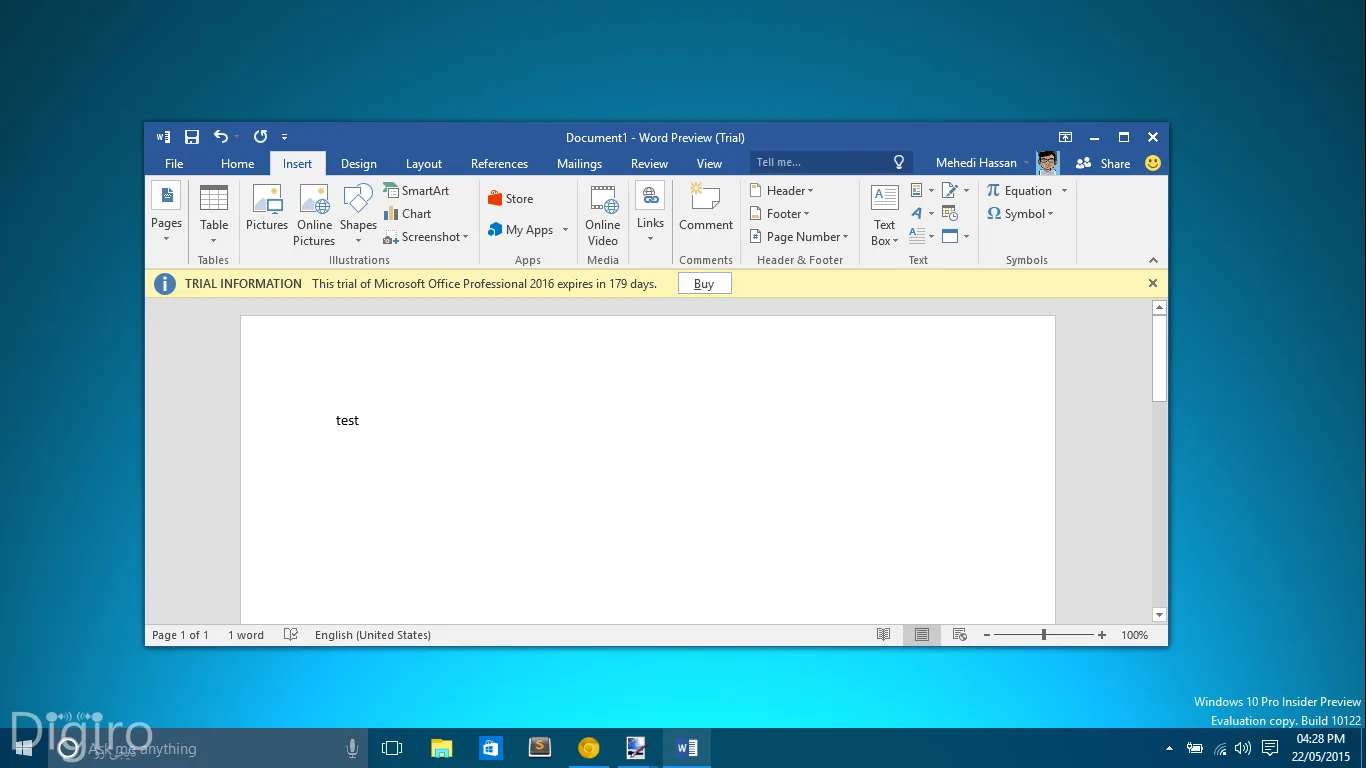Viewport: 1366px width, 768px height.
Task: Click the smiley feedback icon
Action: tap(1153, 163)
